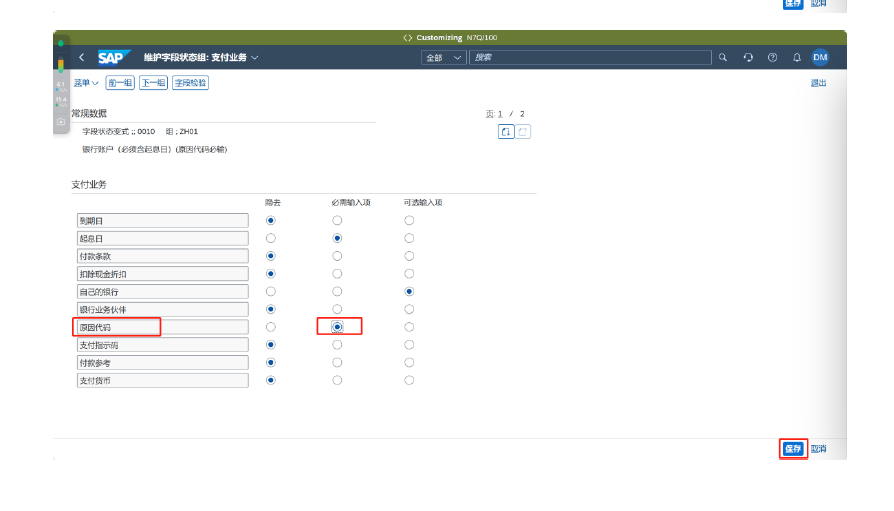Click the blue 保存 button at the bottom
The image size is (894, 511).
tap(793, 449)
